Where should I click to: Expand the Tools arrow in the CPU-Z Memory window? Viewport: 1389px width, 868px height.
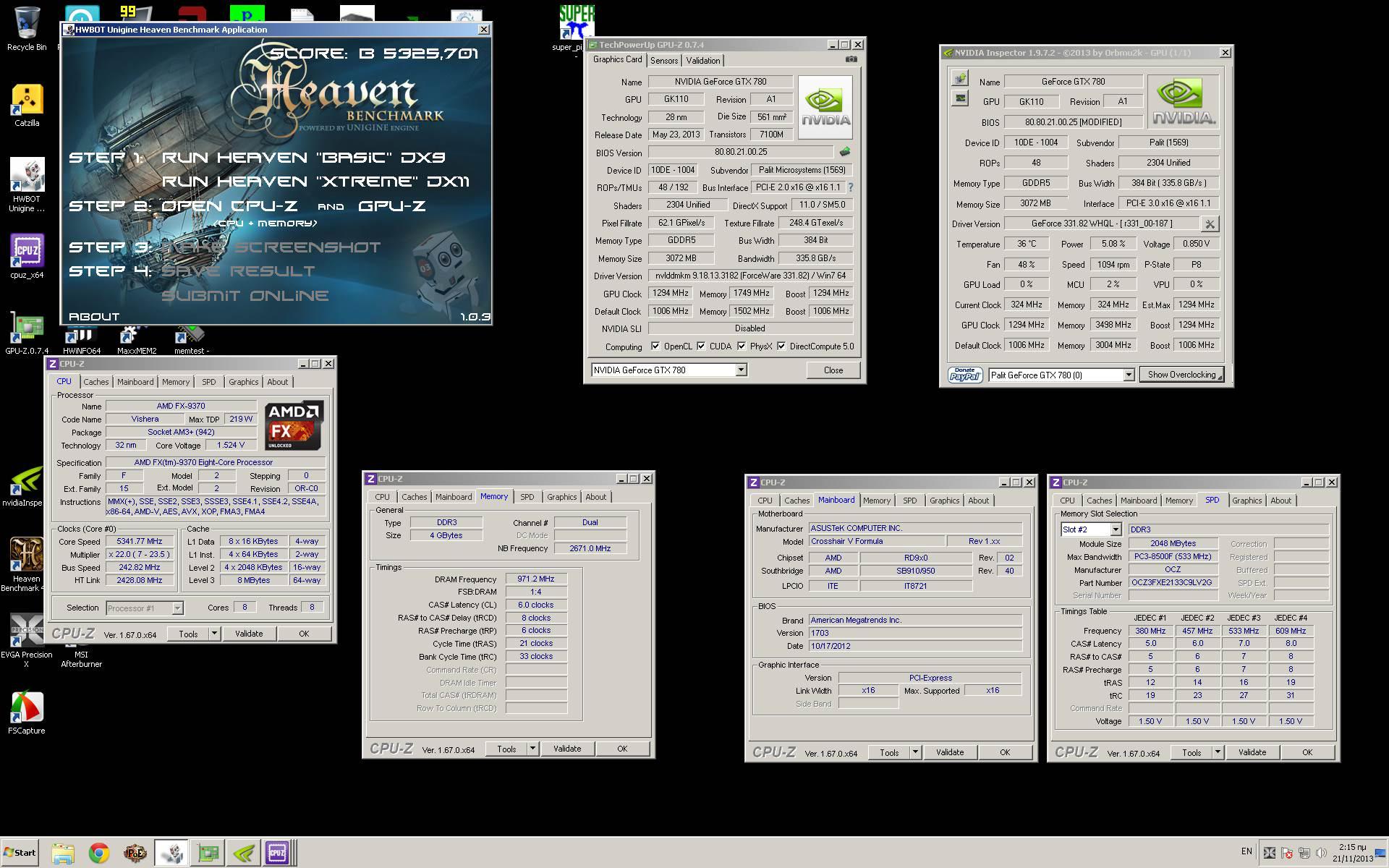532,749
